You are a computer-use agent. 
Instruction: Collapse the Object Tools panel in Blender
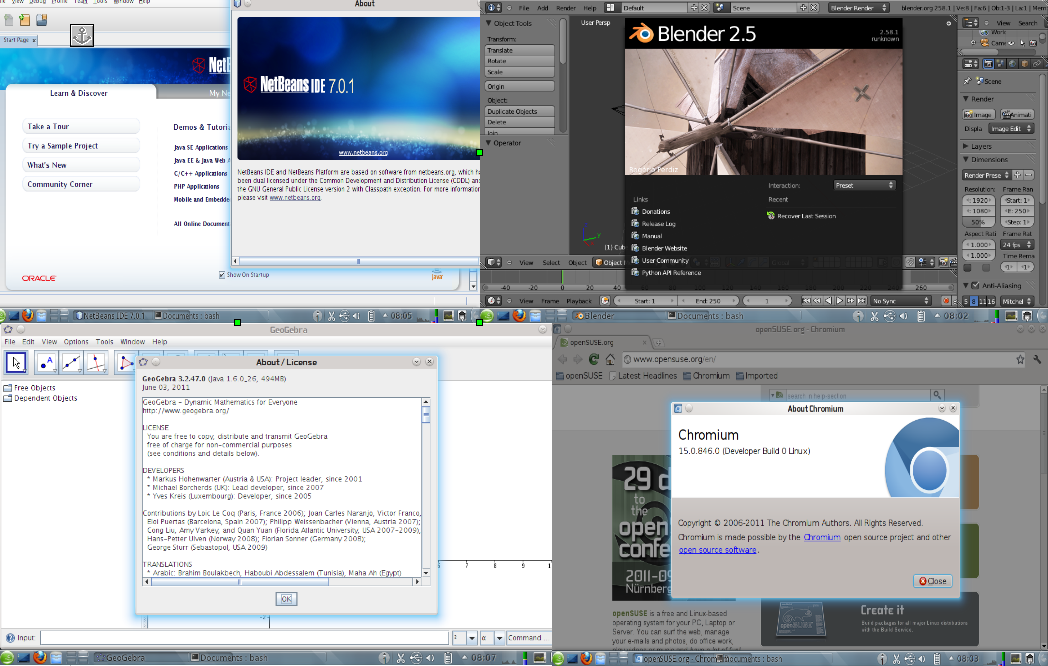[489, 23]
